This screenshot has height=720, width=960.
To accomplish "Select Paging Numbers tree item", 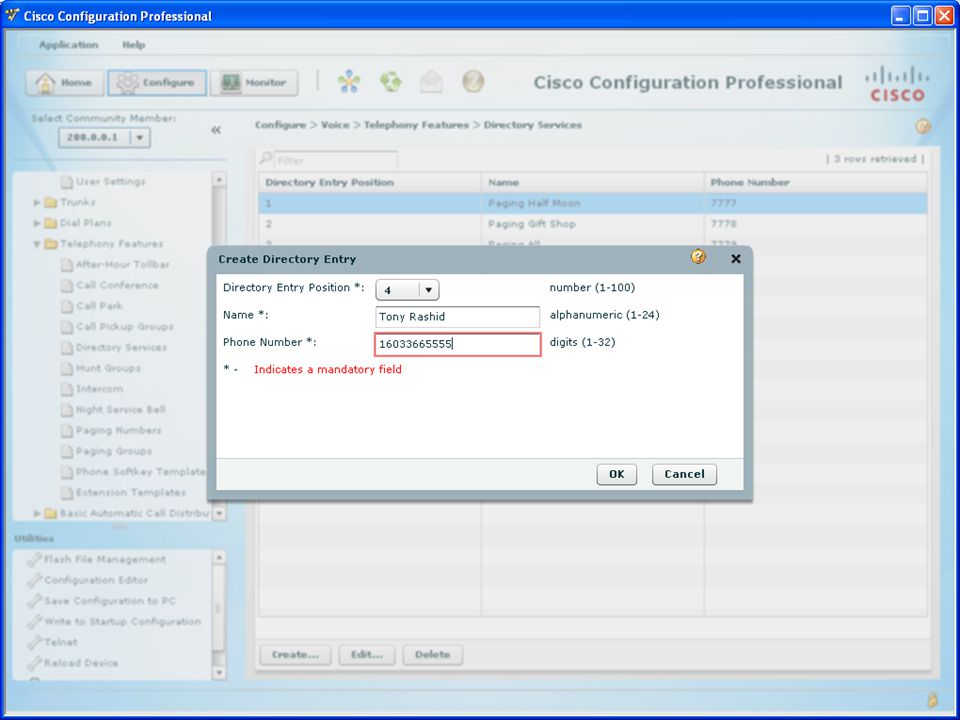I will click(x=111, y=431).
